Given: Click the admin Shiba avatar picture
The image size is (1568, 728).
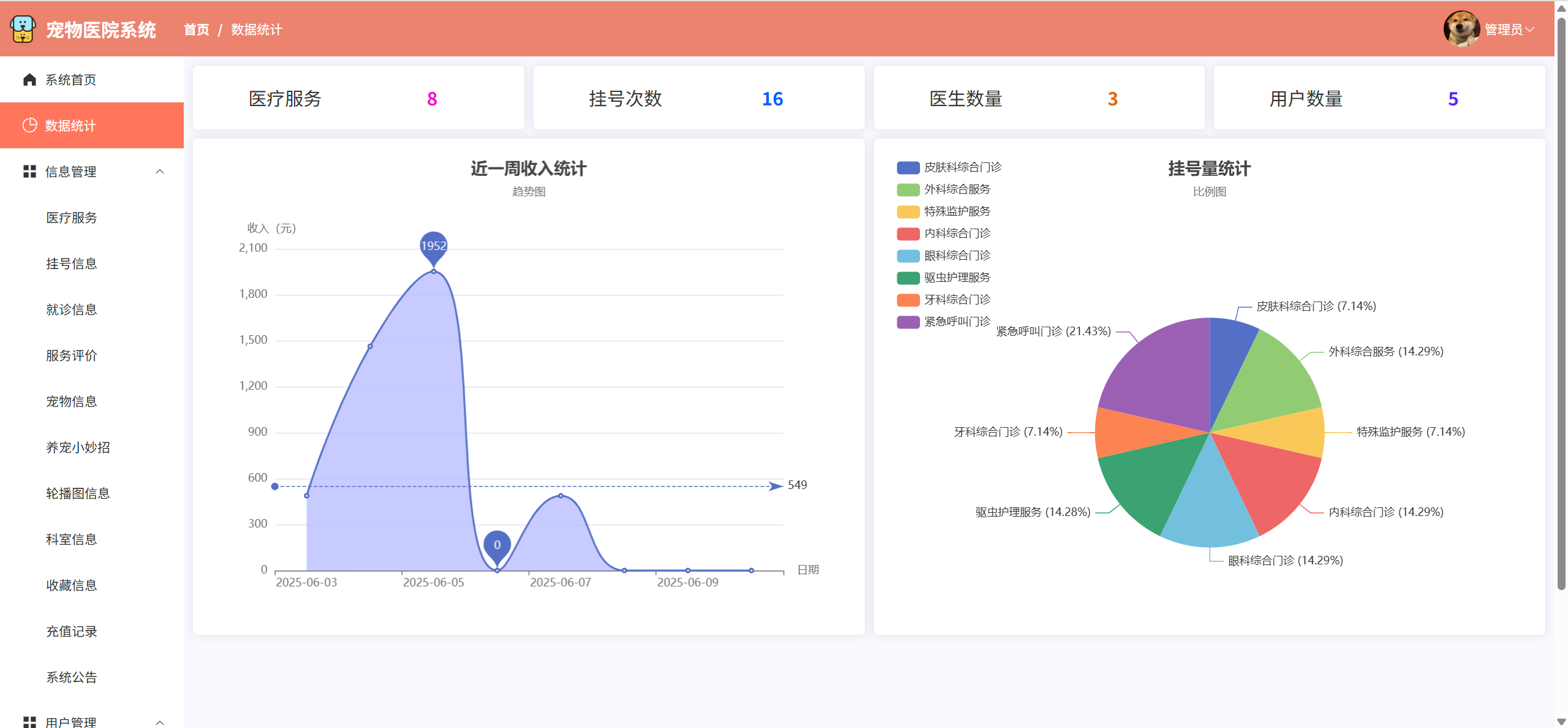Looking at the screenshot, I should click(1461, 29).
